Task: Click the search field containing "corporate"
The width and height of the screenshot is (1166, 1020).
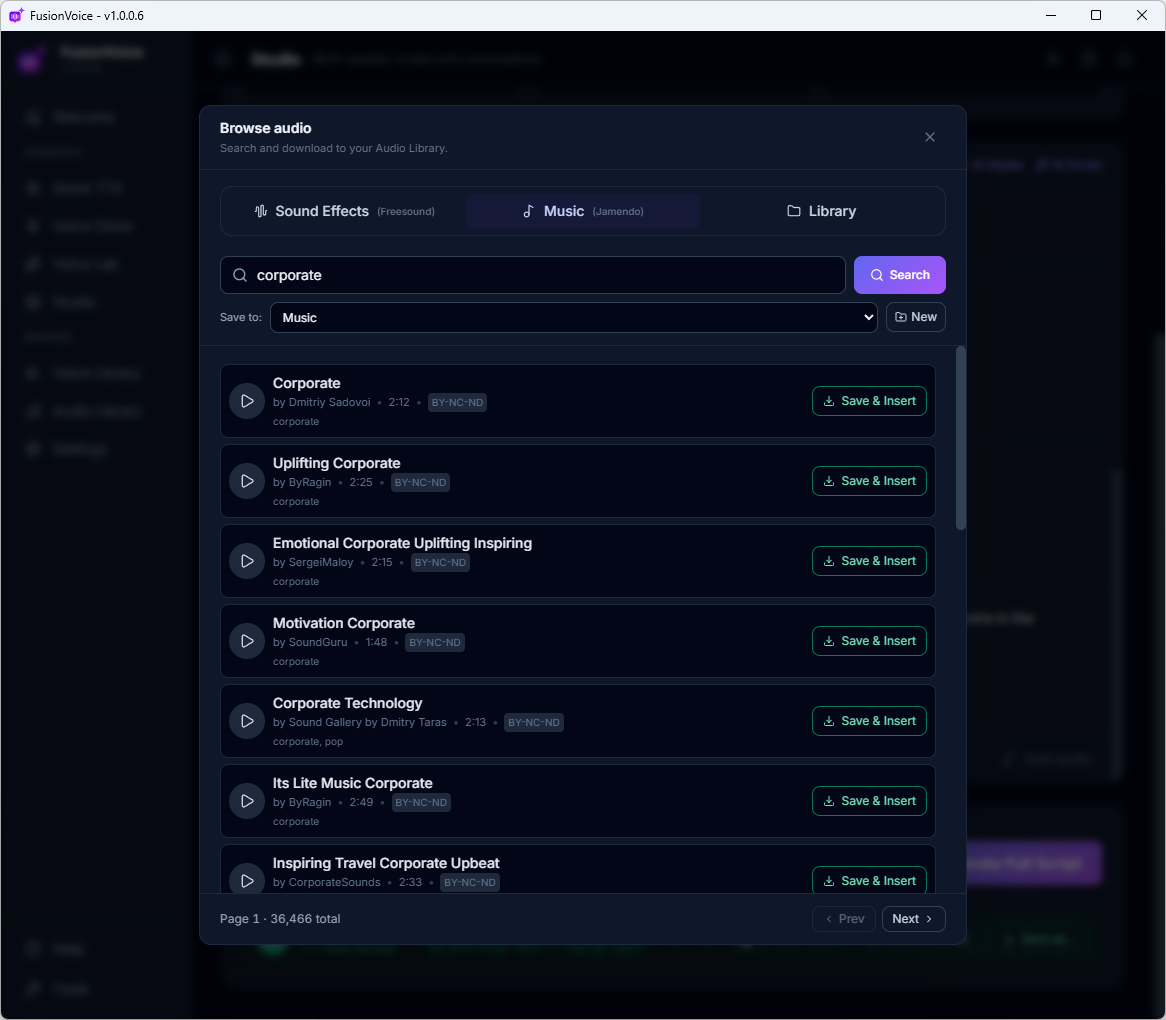Action: pyautogui.click(x=532, y=275)
